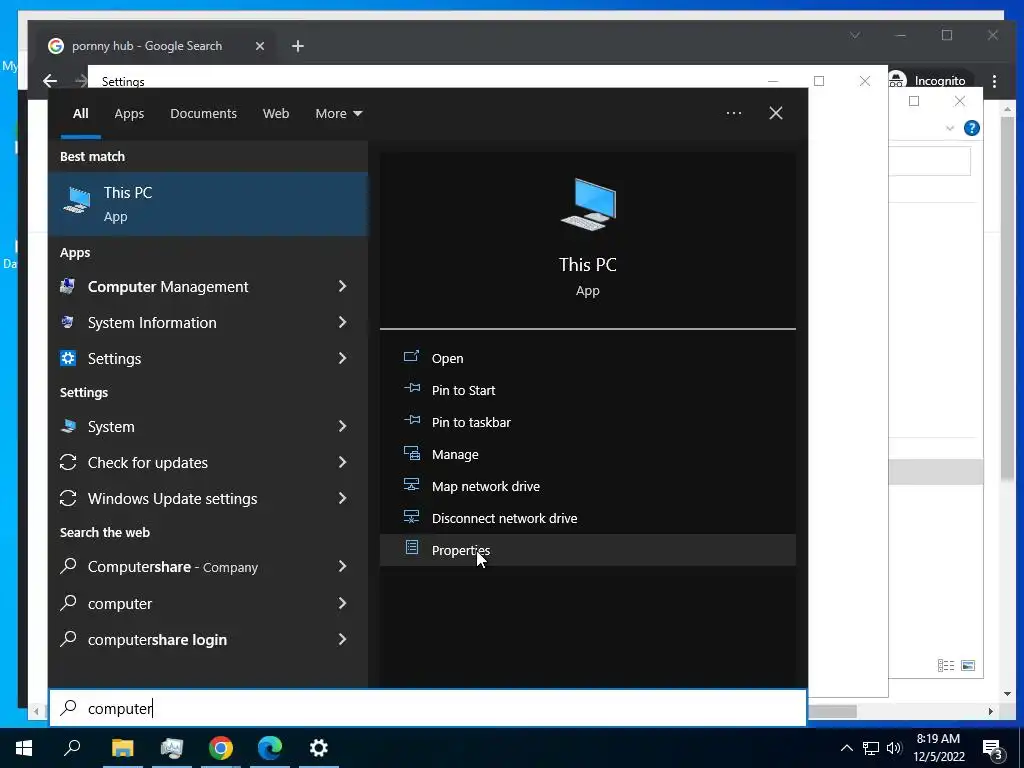Expand System Information result arrow
This screenshot has height=768, width=1024.
tap(342, 322)
